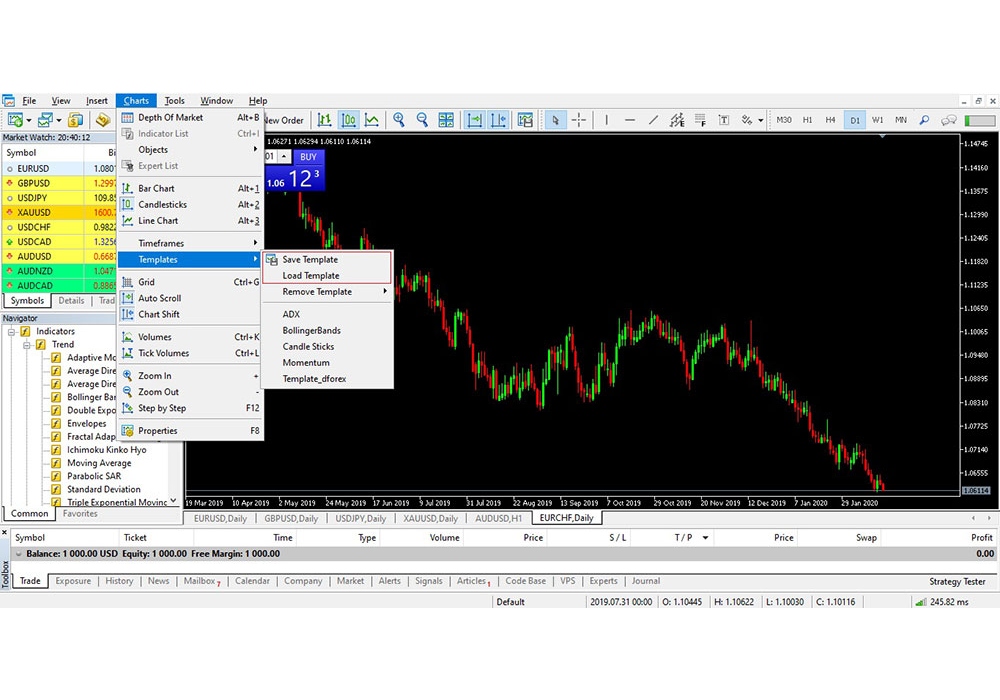Screen dimensions: 1000x700
Task: Open the File menu
Action: pyautogui.click(x=29, y=101)
